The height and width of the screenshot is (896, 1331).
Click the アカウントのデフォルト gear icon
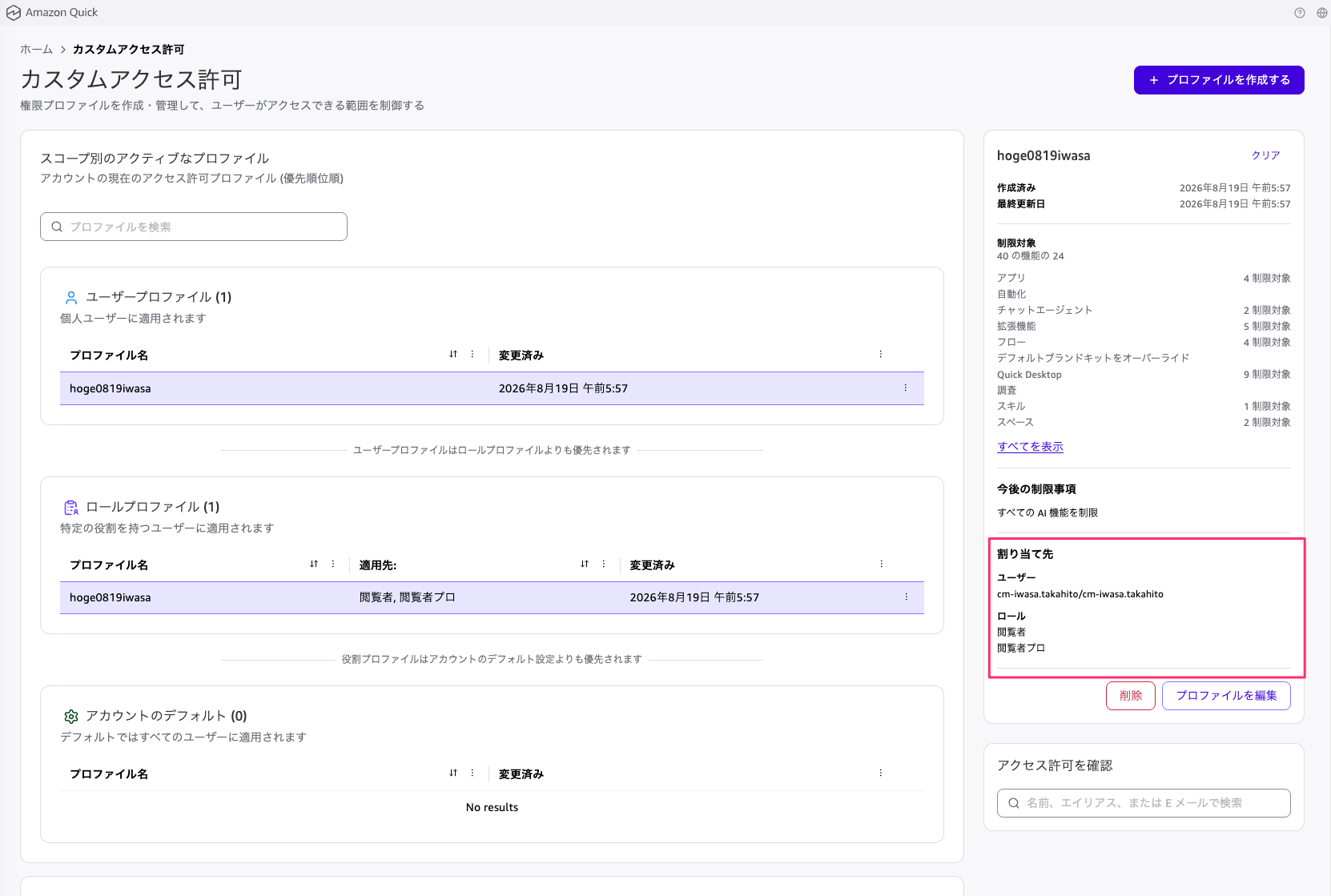[x=71, y=717]
